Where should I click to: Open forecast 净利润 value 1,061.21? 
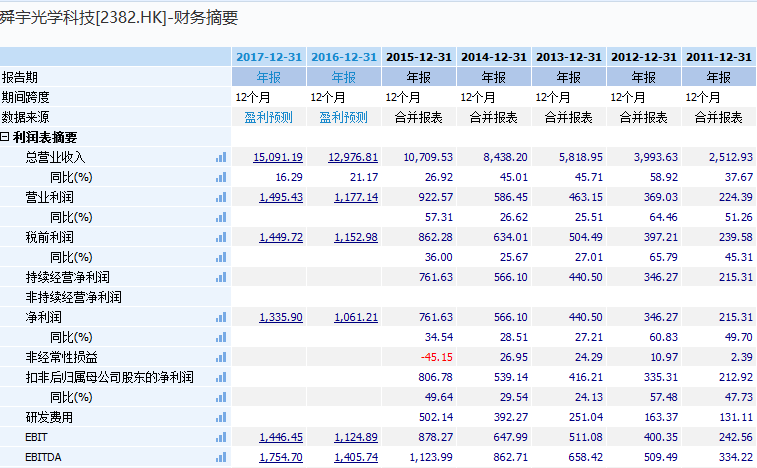[x=356, y=317]
